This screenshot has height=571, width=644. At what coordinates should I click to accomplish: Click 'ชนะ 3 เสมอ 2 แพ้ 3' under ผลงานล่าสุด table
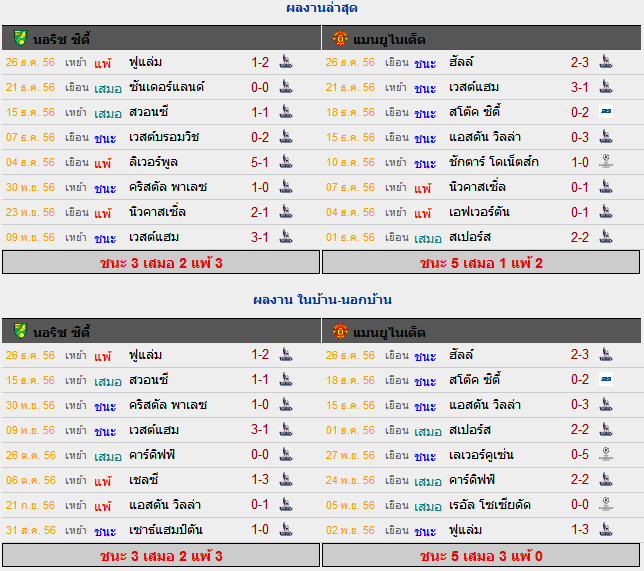coord(161,262)
